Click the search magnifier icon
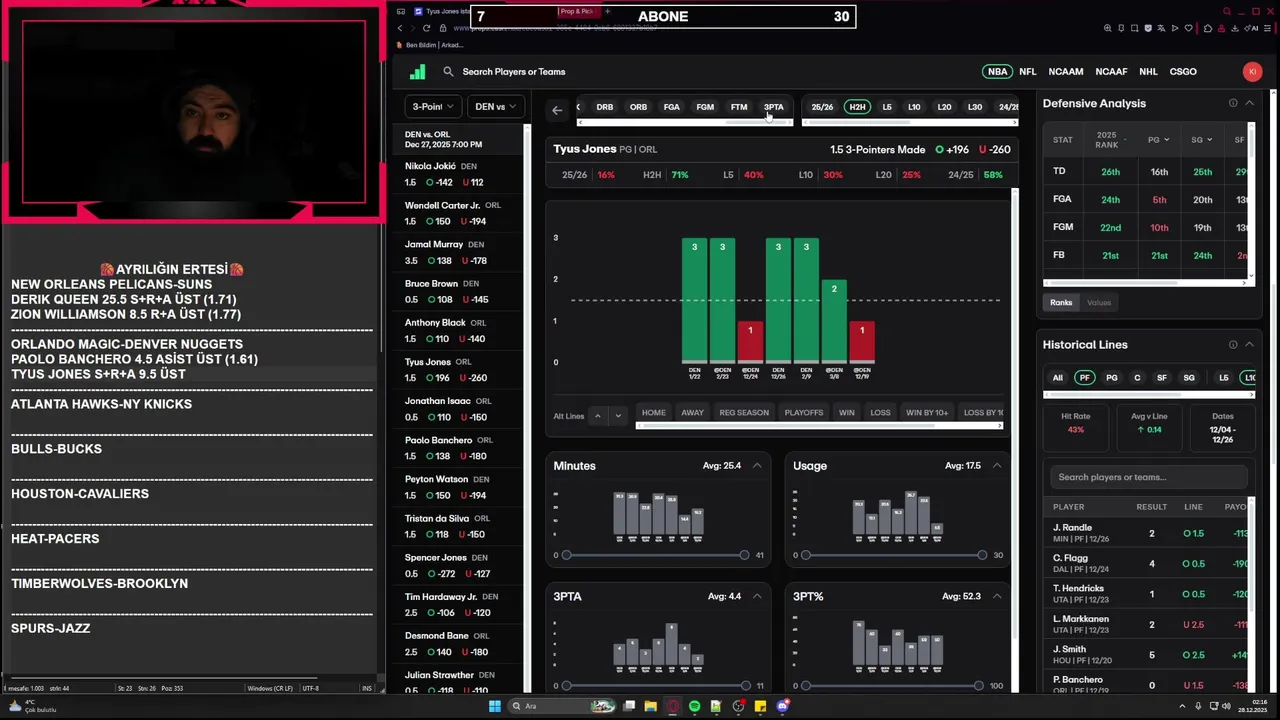 point(448,72)
